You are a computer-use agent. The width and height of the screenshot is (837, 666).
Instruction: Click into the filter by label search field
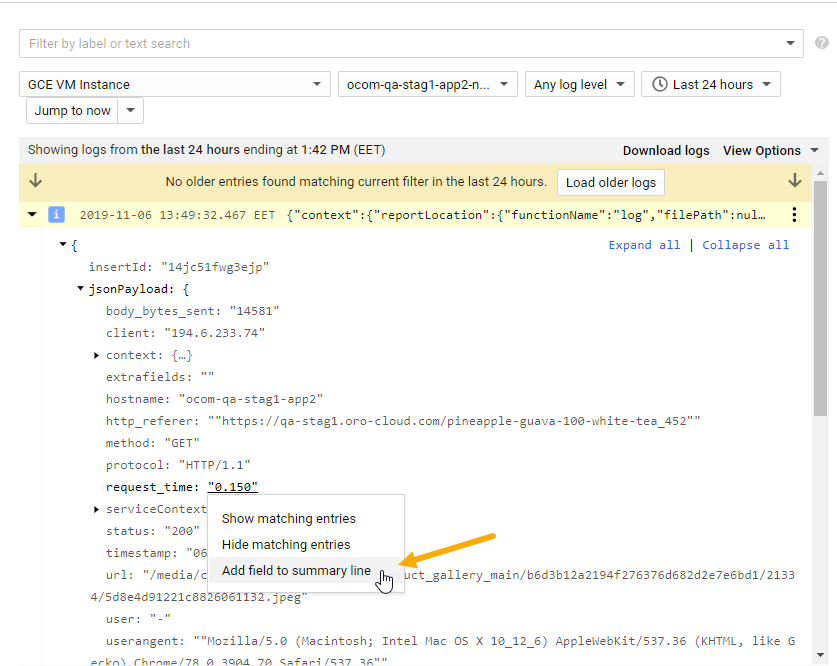click(x=400, y=43)
